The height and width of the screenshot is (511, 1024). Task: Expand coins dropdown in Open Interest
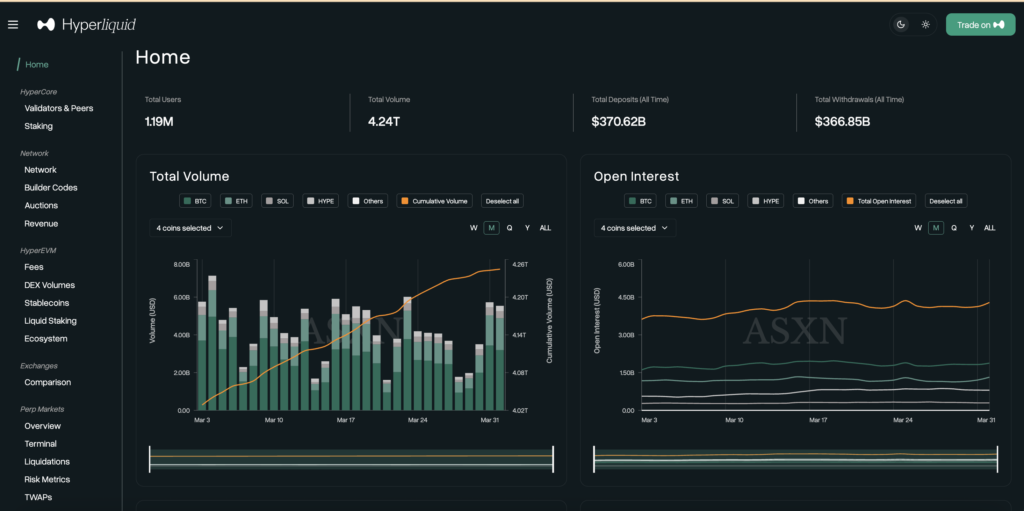pos(635,228)
